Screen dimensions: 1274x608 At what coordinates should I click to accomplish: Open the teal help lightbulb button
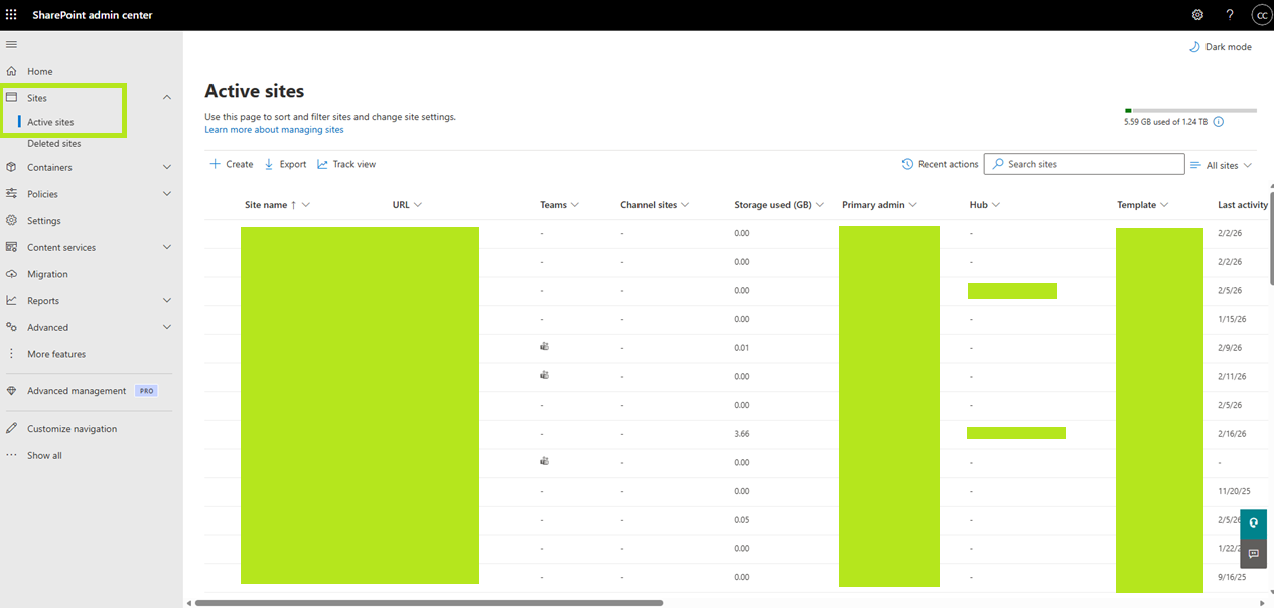[1253, 524]
